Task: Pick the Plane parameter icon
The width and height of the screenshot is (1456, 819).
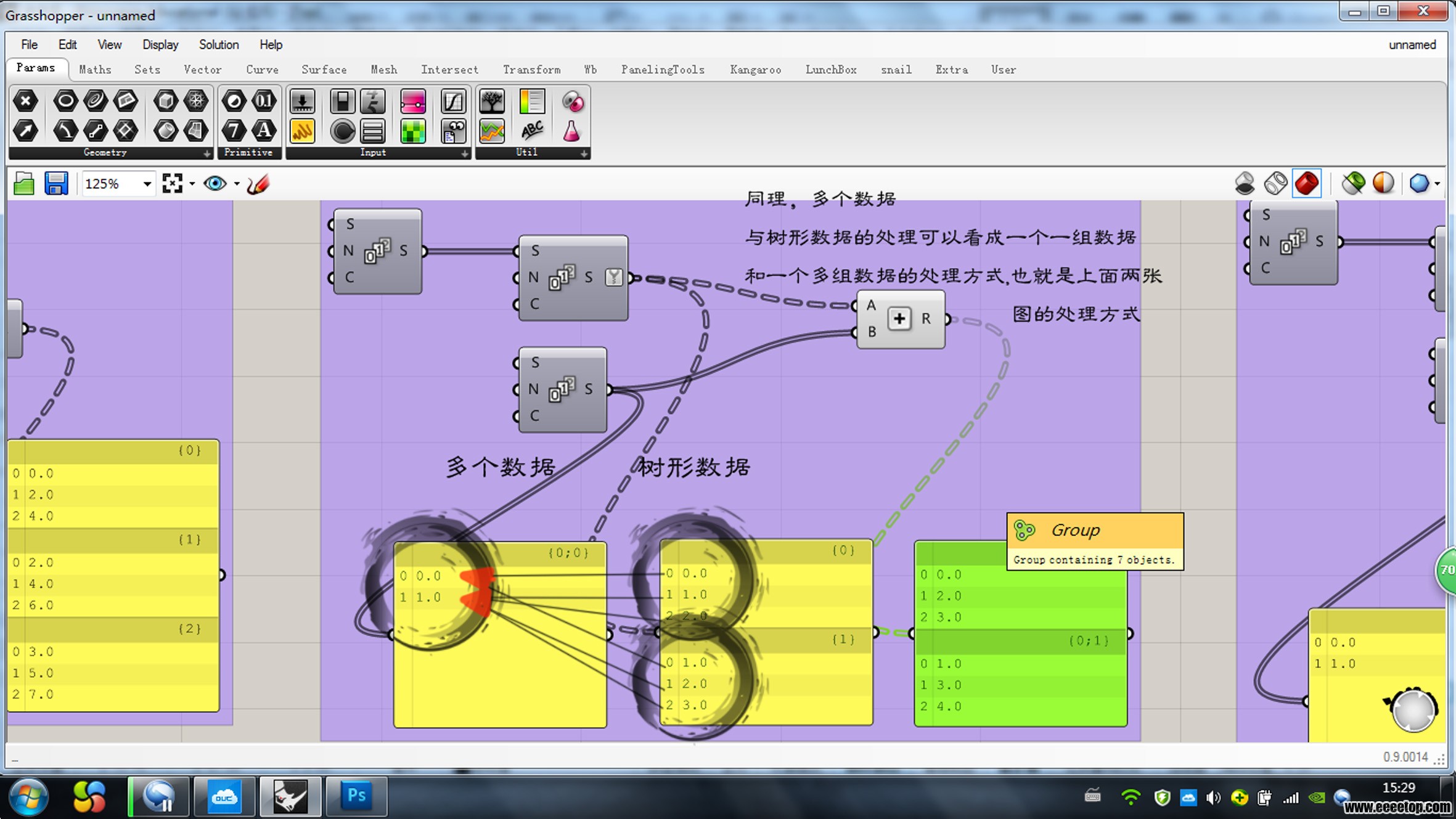Action: tap(126, 101)
